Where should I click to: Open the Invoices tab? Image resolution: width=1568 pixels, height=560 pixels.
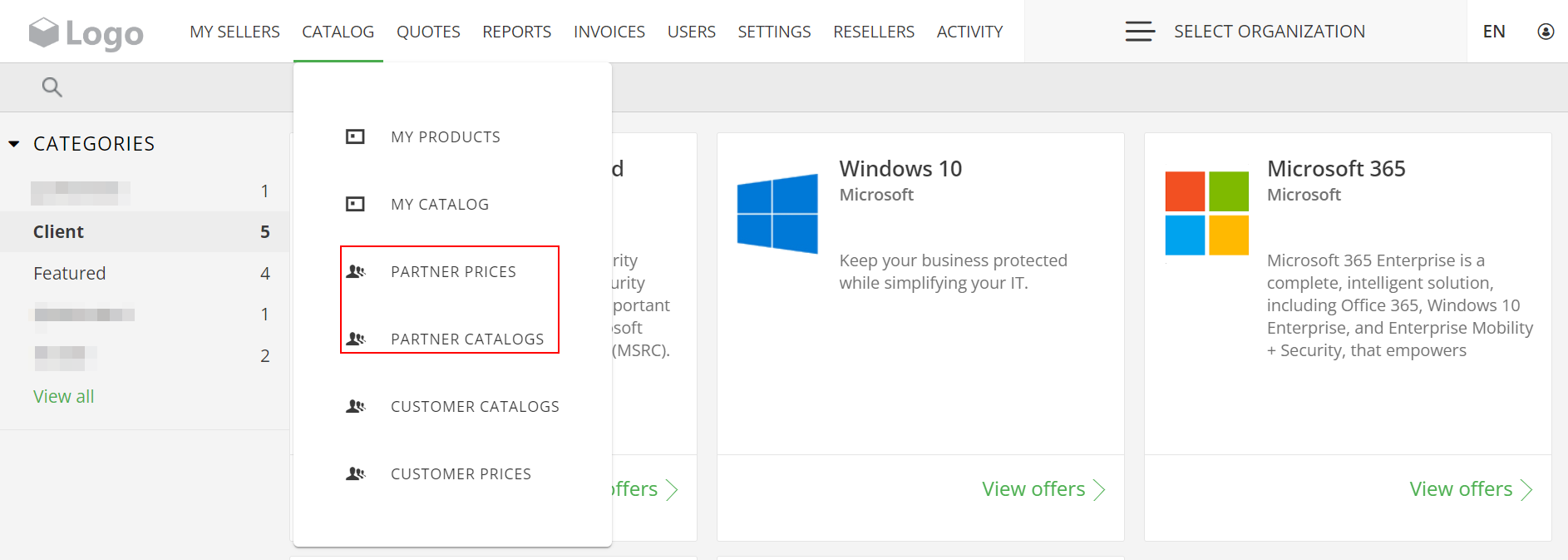(x=609, y=32)
